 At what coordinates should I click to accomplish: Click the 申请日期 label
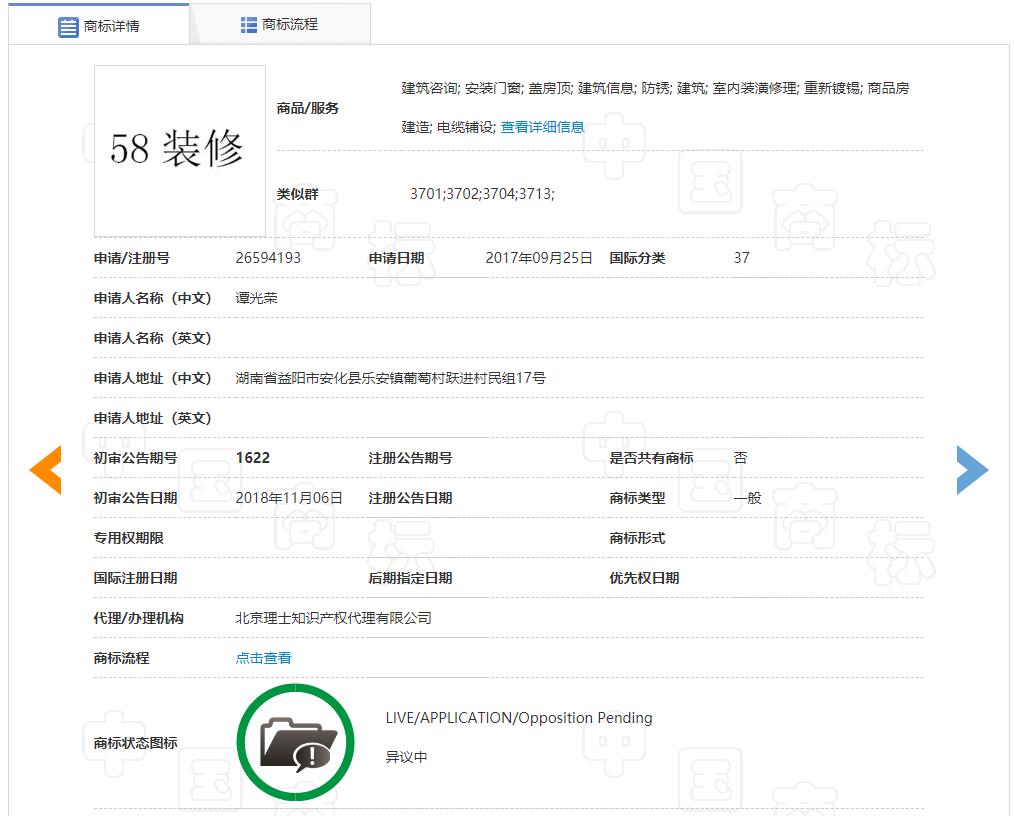click(x=396, y=258)
